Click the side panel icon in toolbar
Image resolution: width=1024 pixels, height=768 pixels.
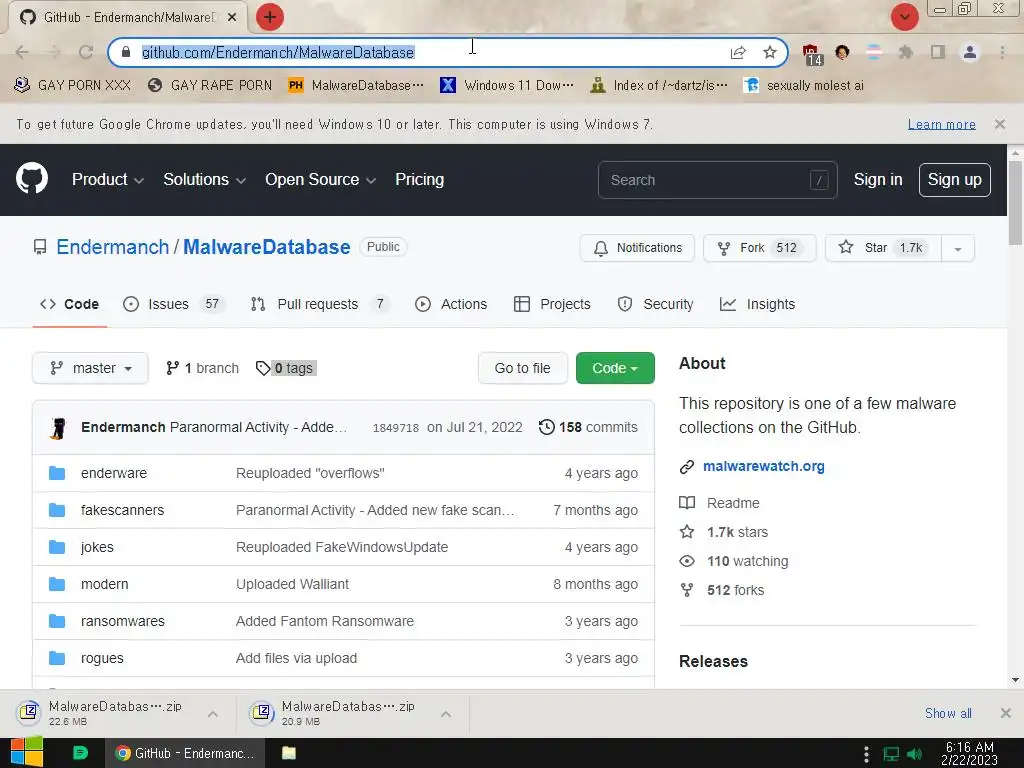938,52
